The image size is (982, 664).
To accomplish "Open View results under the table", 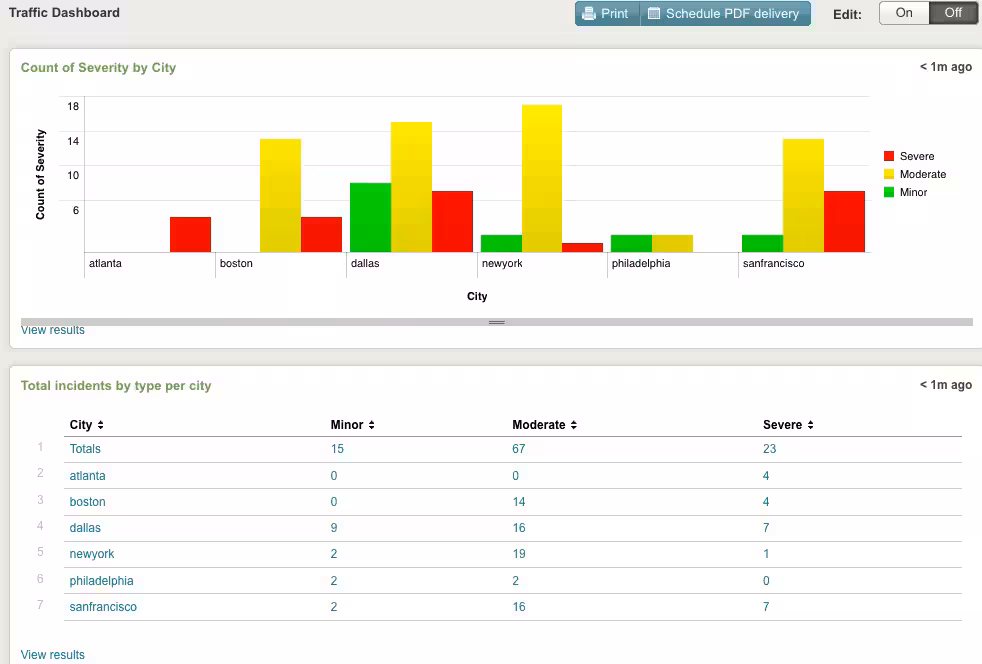I will pyautogui.click(x=53, y=655).
